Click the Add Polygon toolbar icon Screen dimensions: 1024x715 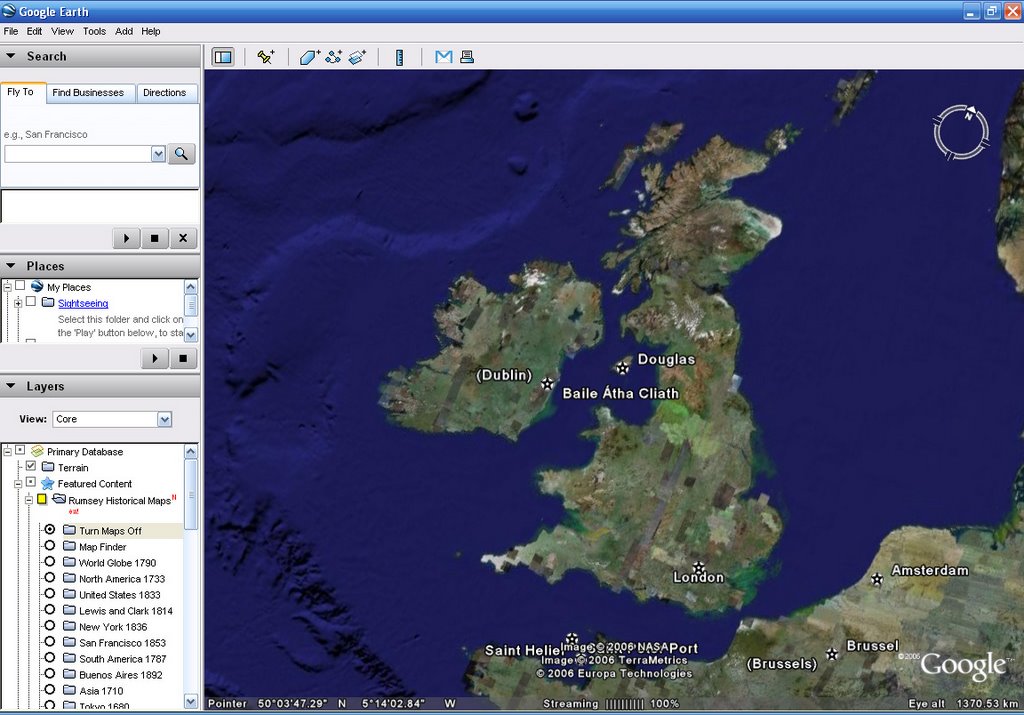pyautogui.click(x=310, y=57)
